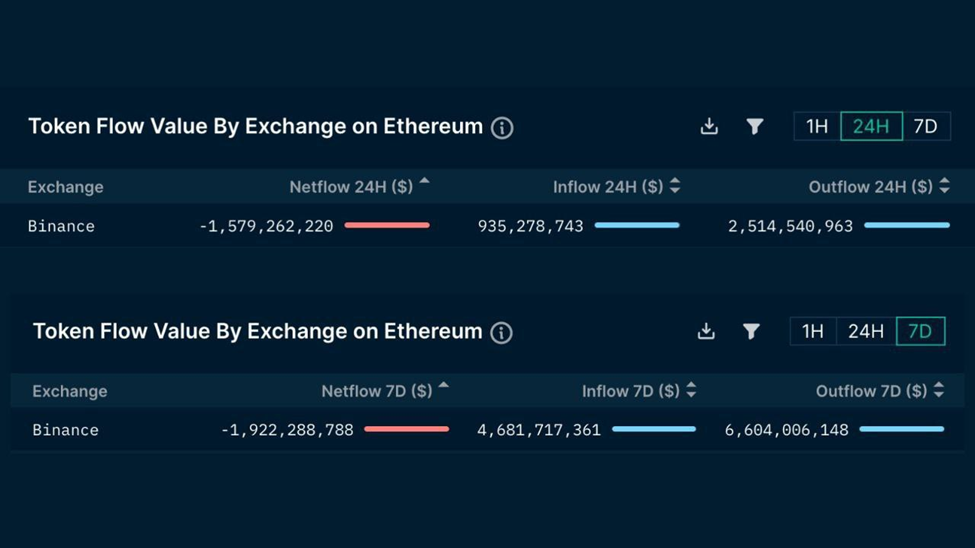This screenshot has width=975, height=548.
Task: Click the red netflow bar for -1,579,262,220
Action: [387, 225]
